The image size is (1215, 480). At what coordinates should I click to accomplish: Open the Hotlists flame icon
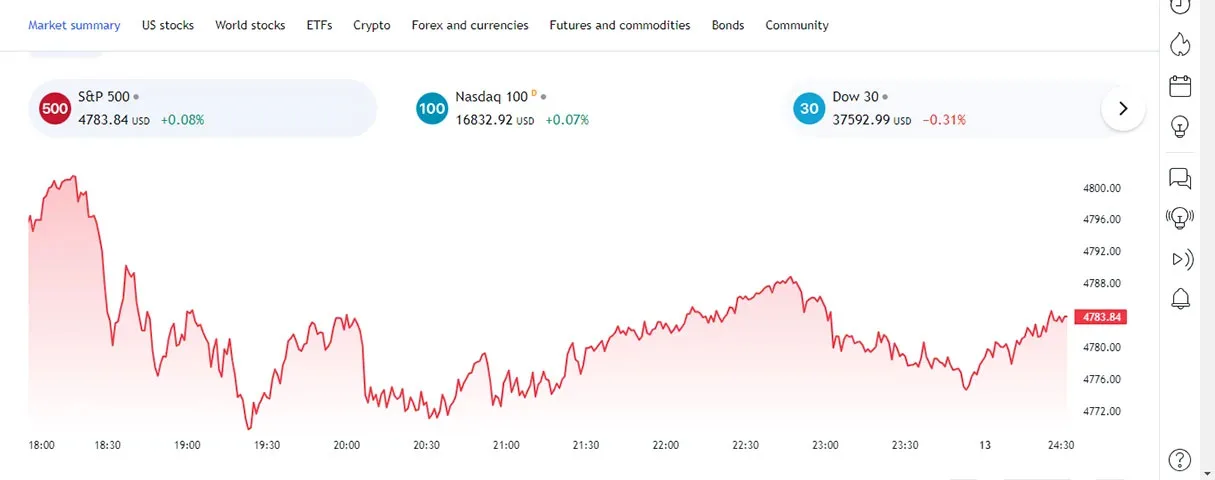(1180, 44)
